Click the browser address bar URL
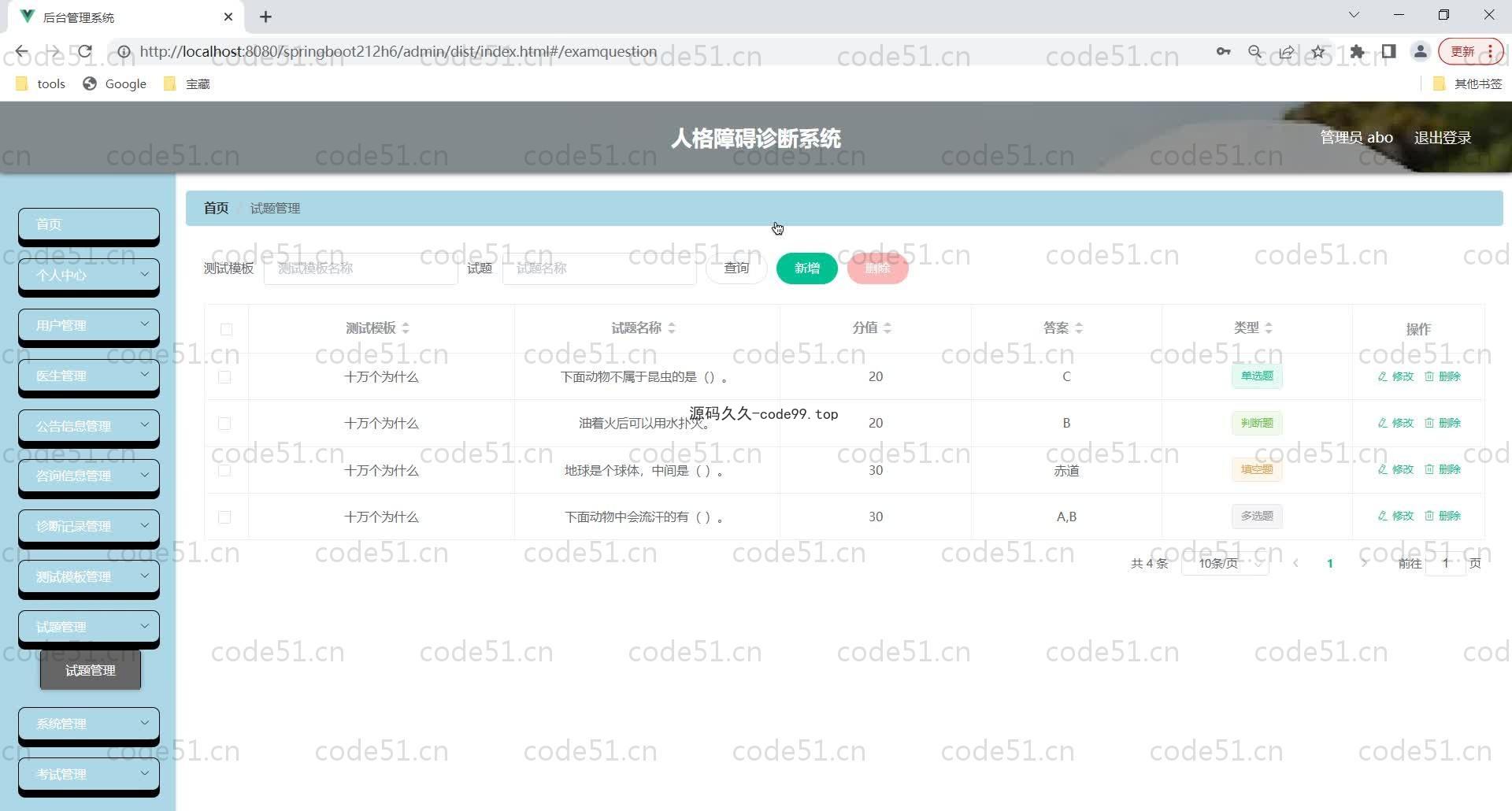The width and height of the screenshot is (1512, 811). click(x=398, y=52)
